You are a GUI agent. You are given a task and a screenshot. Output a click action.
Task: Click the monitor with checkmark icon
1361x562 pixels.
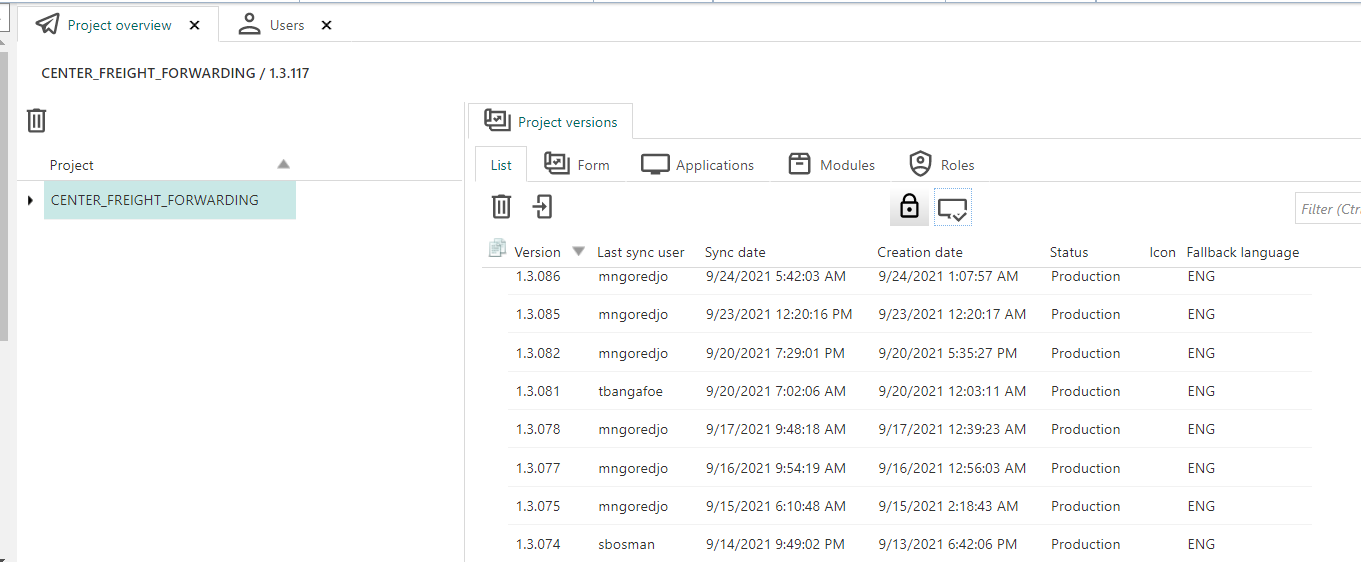coord(953,208)
